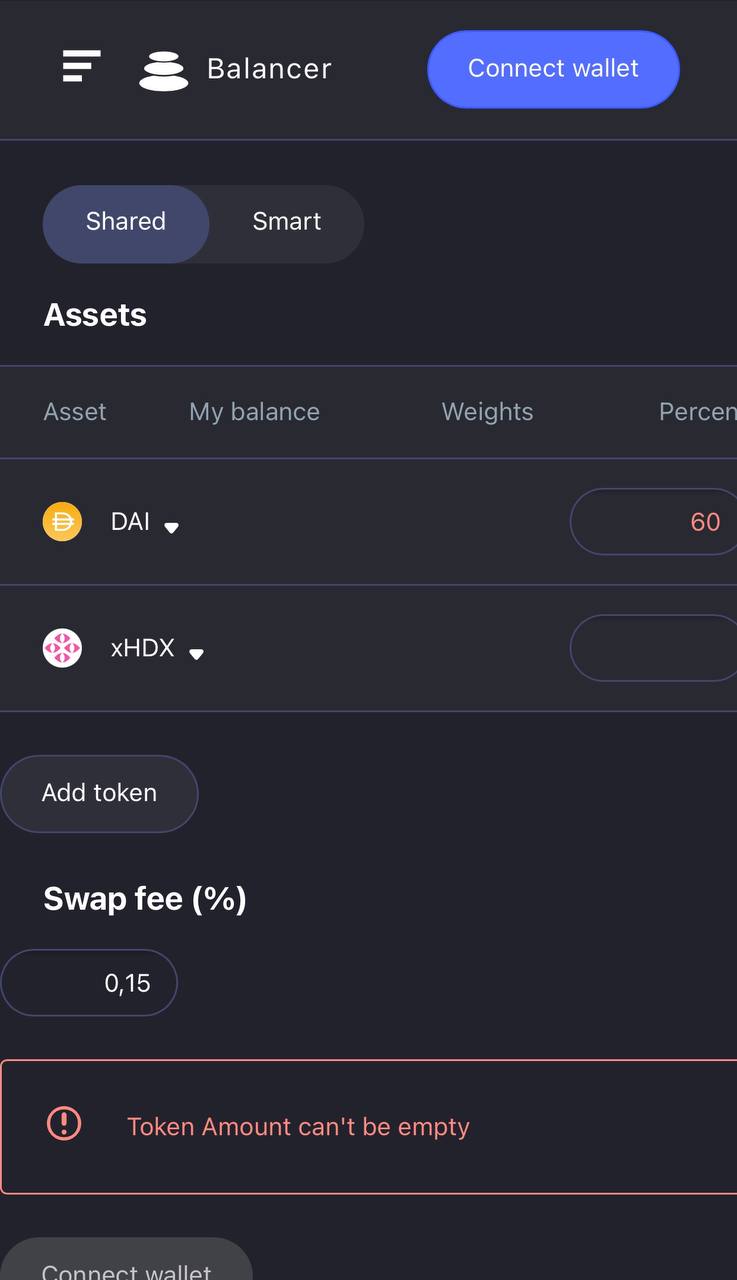Switch to the Smart pool type
The width and height of the screenshot is (737, 1280).
click(287, 223)
